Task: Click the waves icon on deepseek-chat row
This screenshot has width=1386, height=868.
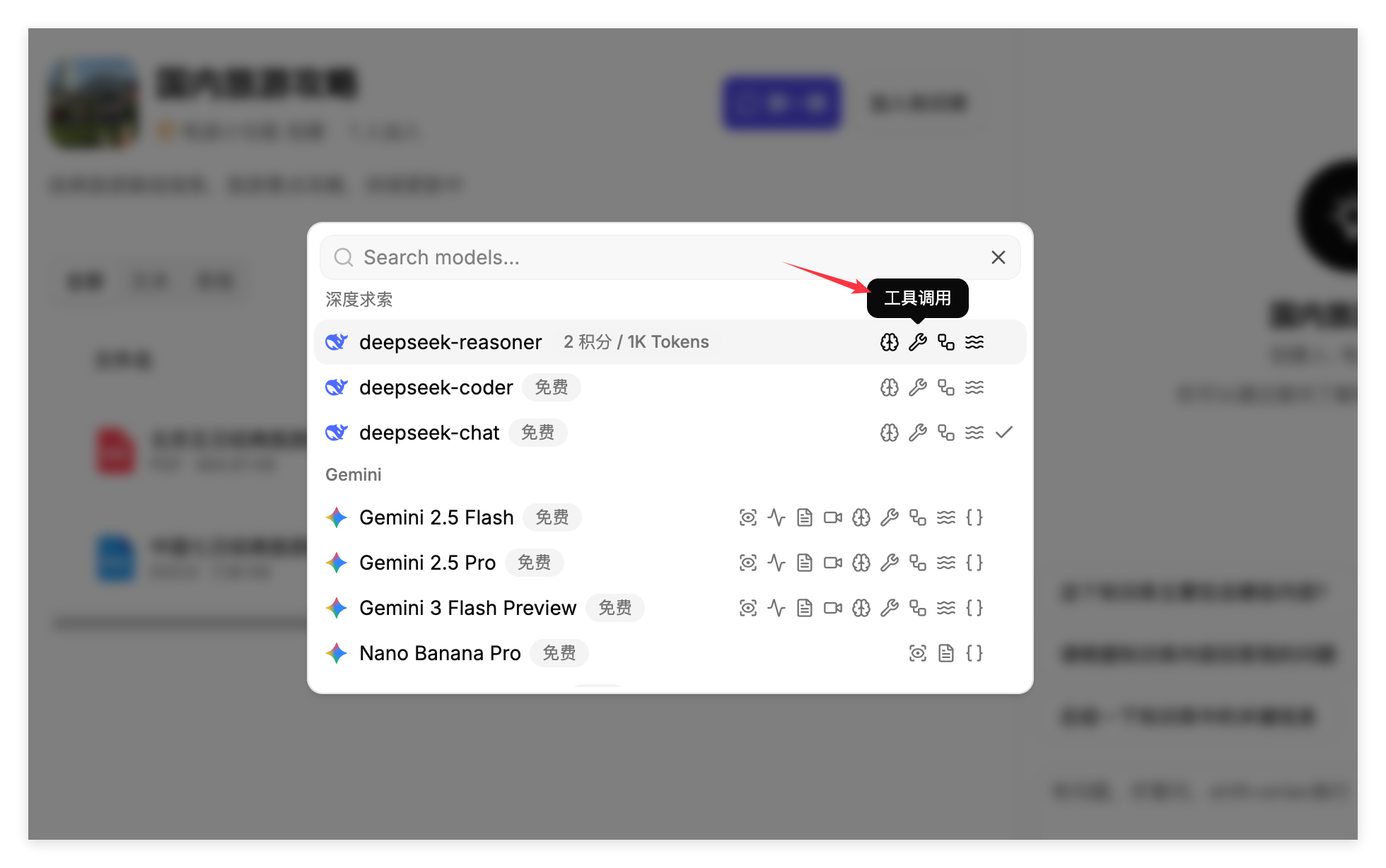Action: coord(974,433)
